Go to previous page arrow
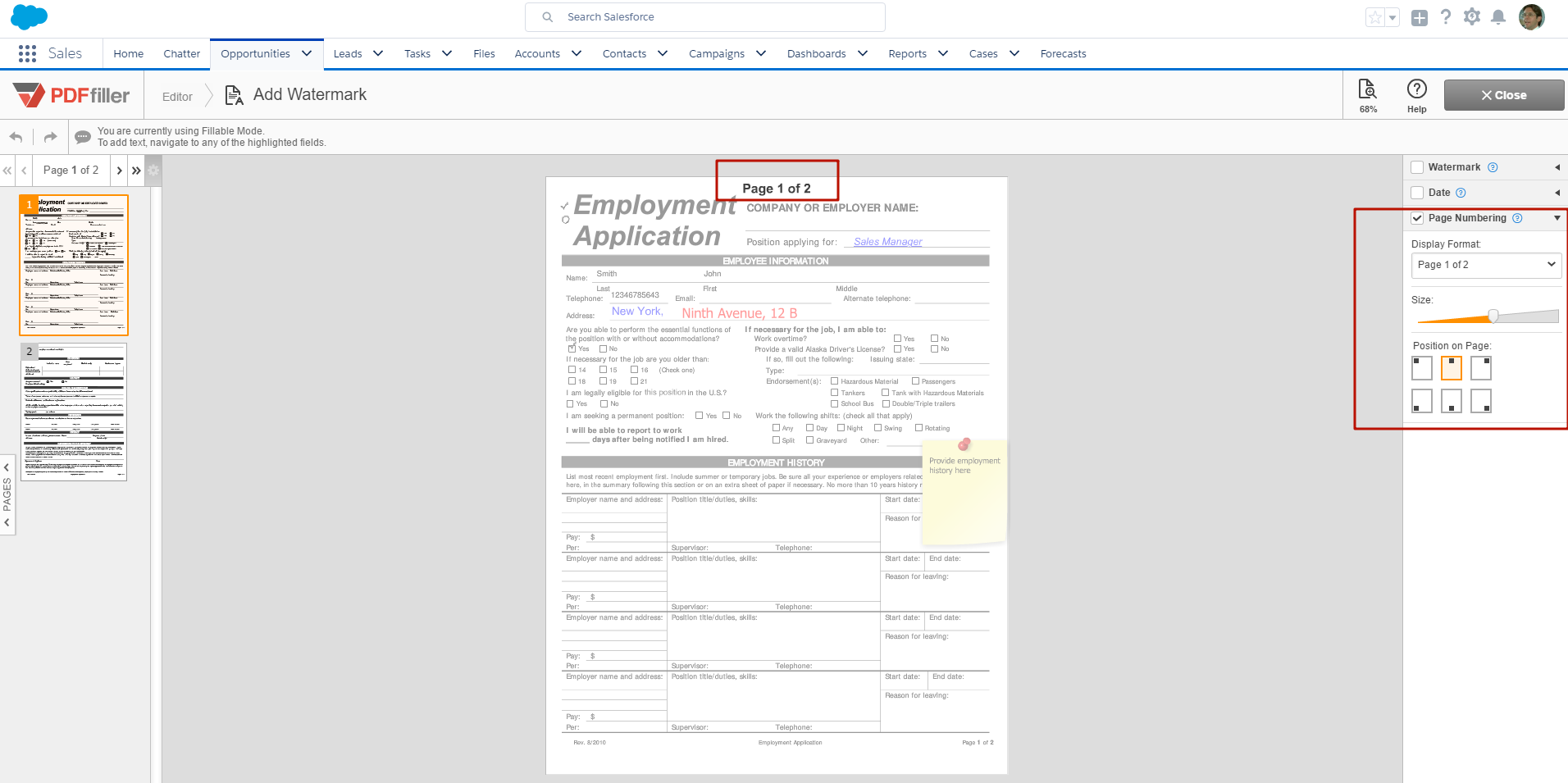 click(25, 171)
